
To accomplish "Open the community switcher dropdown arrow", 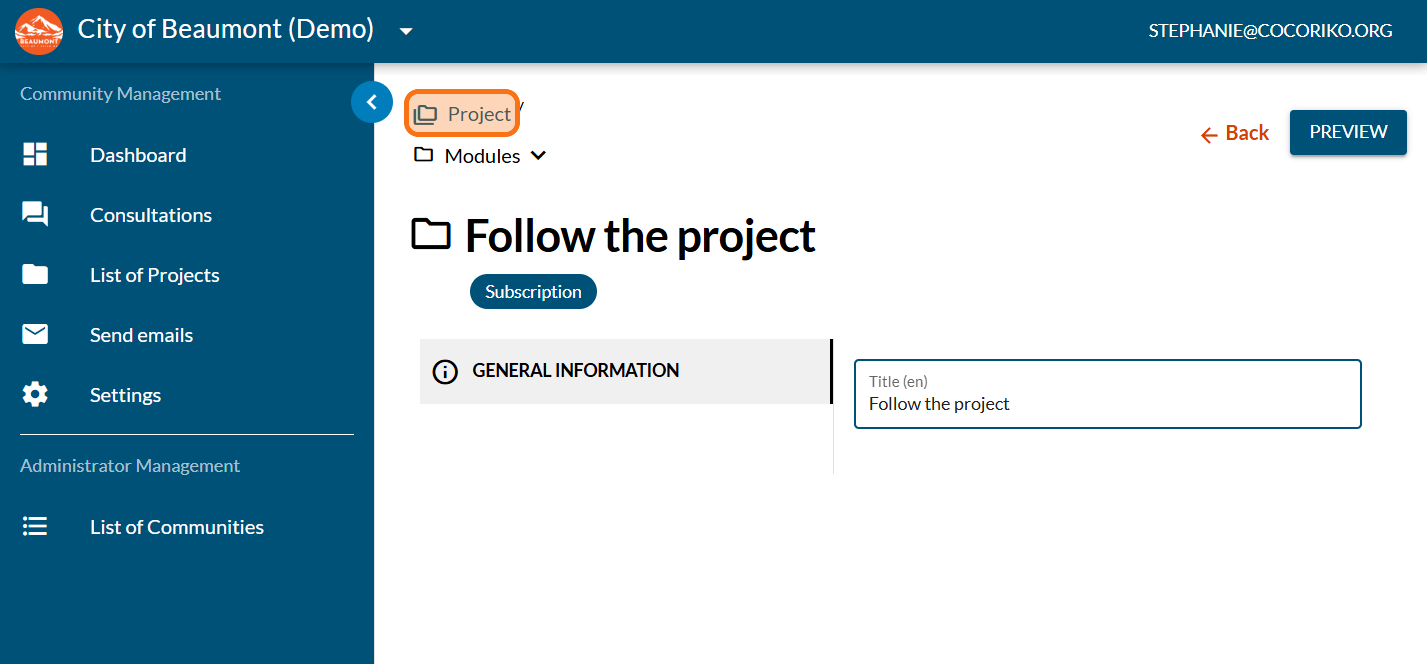I will point(406,31).
